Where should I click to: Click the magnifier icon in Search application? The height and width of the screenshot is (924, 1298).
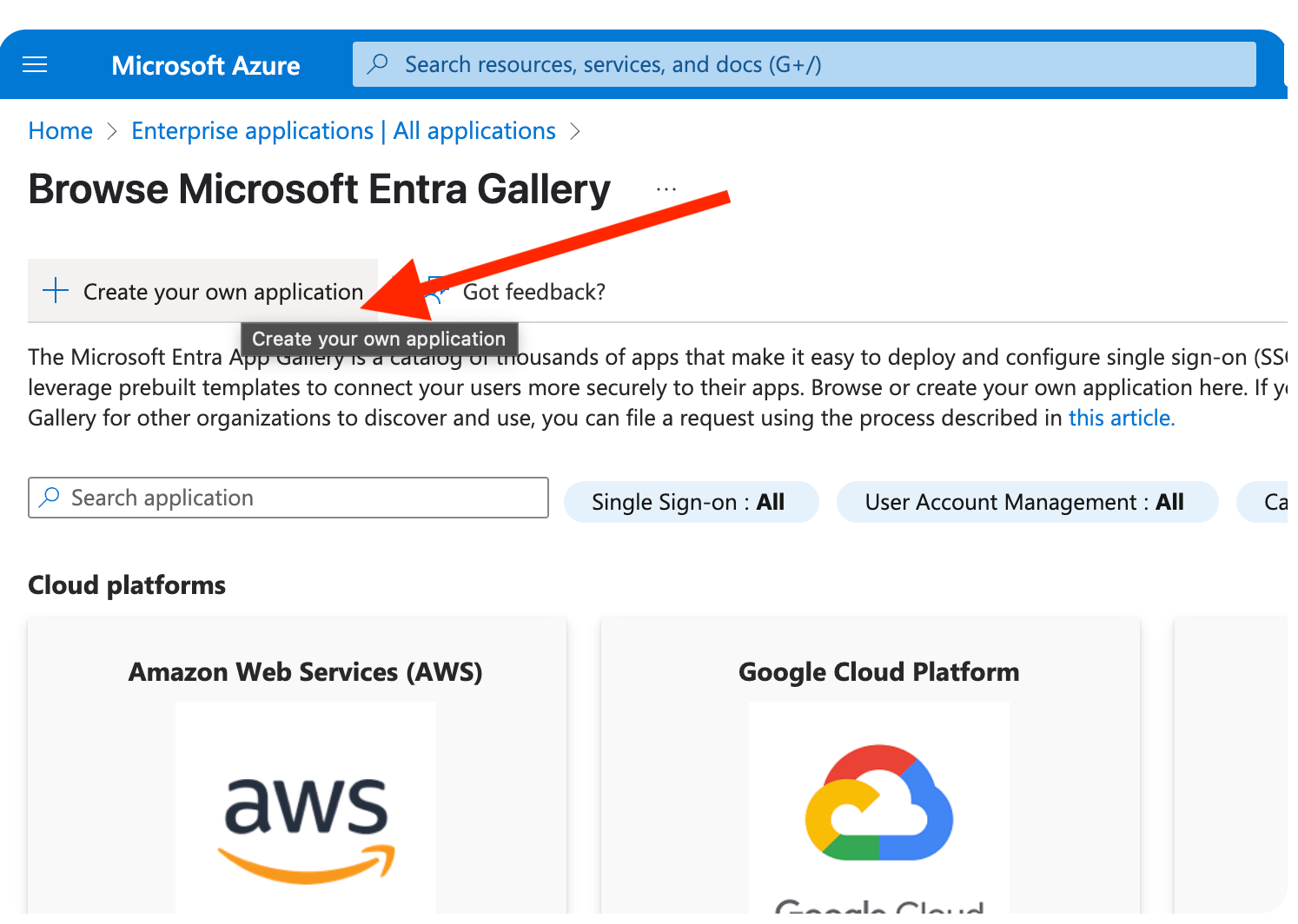[x=50, y=498]
